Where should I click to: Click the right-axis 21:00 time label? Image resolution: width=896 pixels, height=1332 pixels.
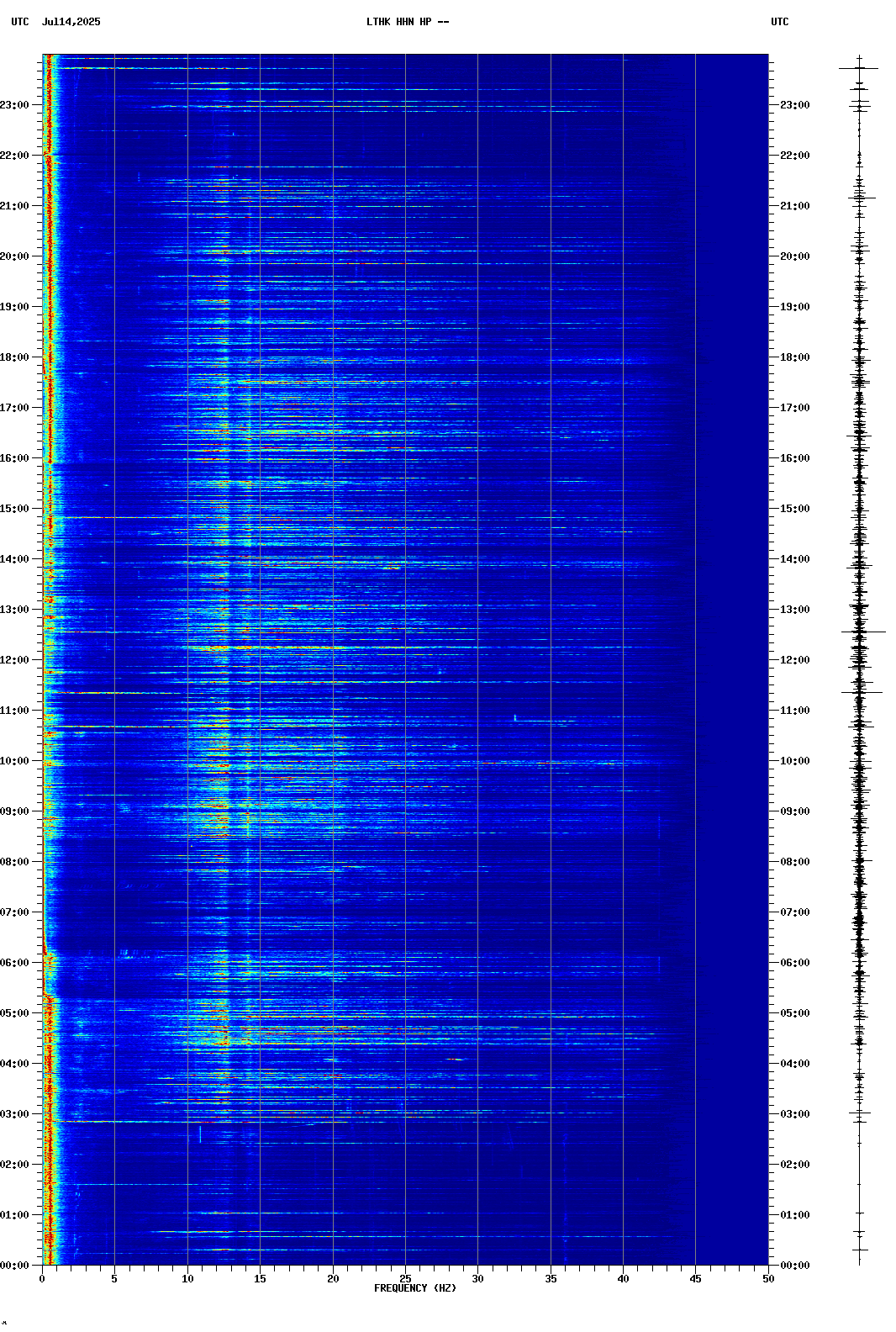pos(795,206)
